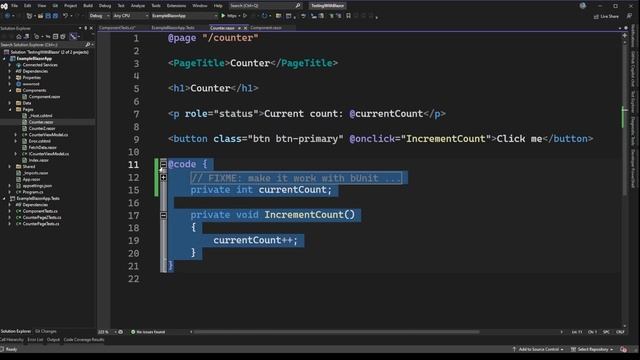Image resolution: width=640 pixels, height=360 pixels.
Task: Open the Any CPU platform dropdown
Action: (x=131, y=16)
